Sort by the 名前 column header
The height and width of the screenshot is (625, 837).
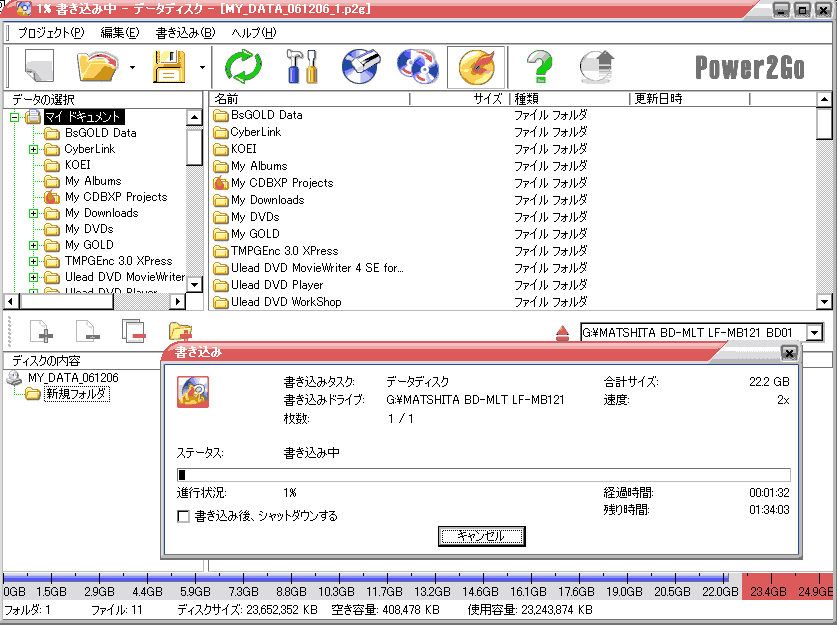coord(309,99)
